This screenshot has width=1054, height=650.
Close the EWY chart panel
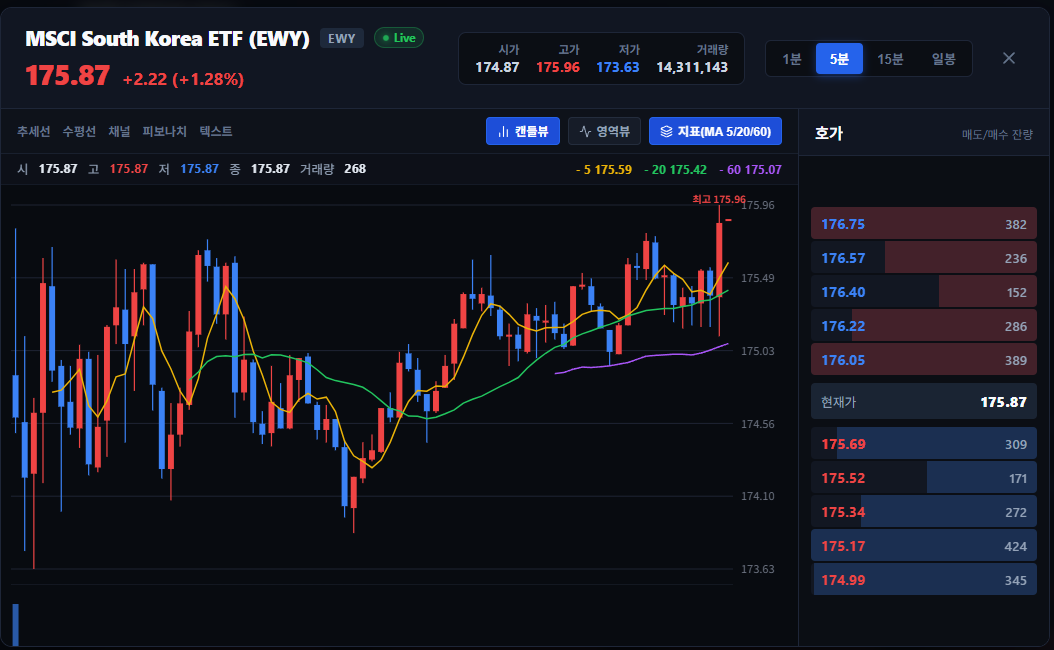(1008, 58)
